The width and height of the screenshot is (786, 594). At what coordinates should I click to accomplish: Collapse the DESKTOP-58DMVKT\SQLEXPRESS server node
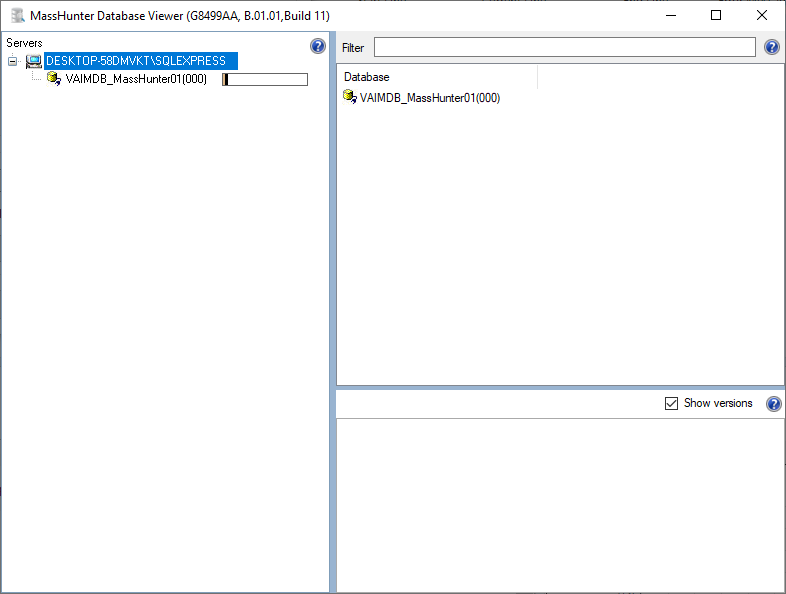coord(13,61)
